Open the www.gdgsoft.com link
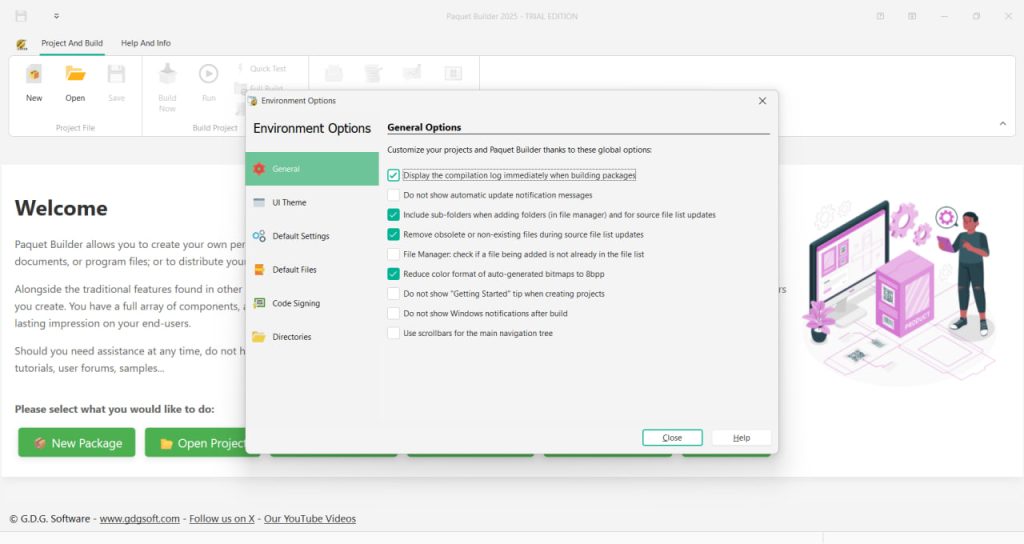The image size is (1024, 544). point(139,519)
